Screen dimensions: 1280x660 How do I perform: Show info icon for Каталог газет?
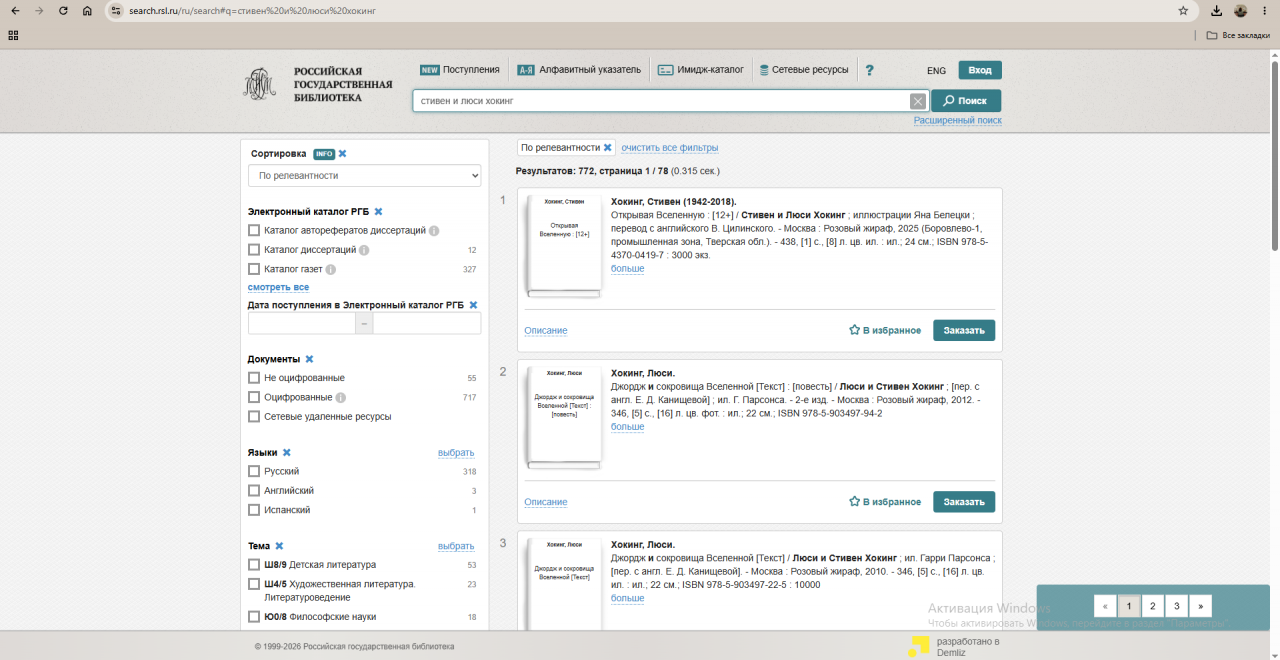click(x=331, y=269)
